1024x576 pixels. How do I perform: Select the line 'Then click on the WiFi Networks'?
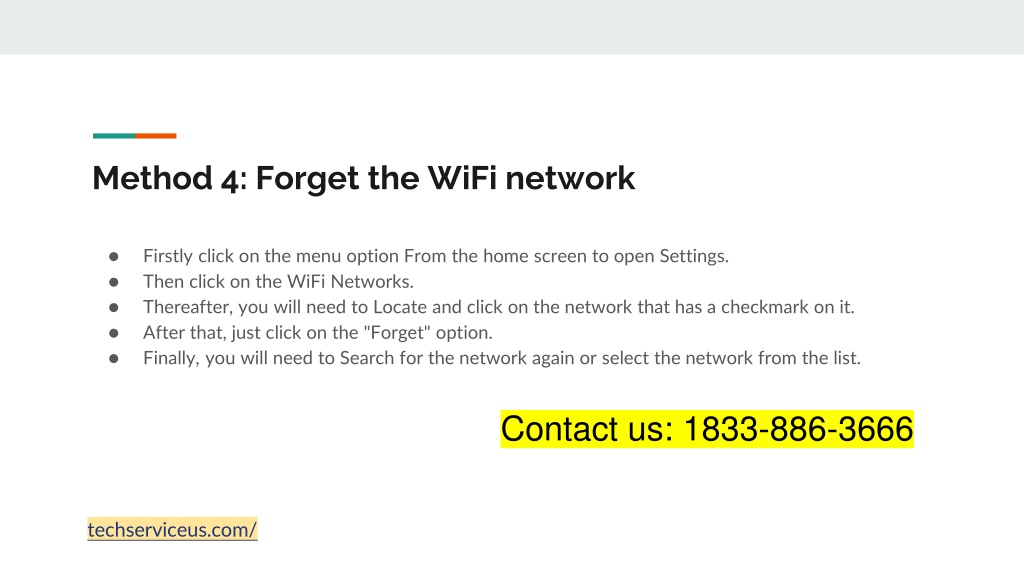point(278,281)
